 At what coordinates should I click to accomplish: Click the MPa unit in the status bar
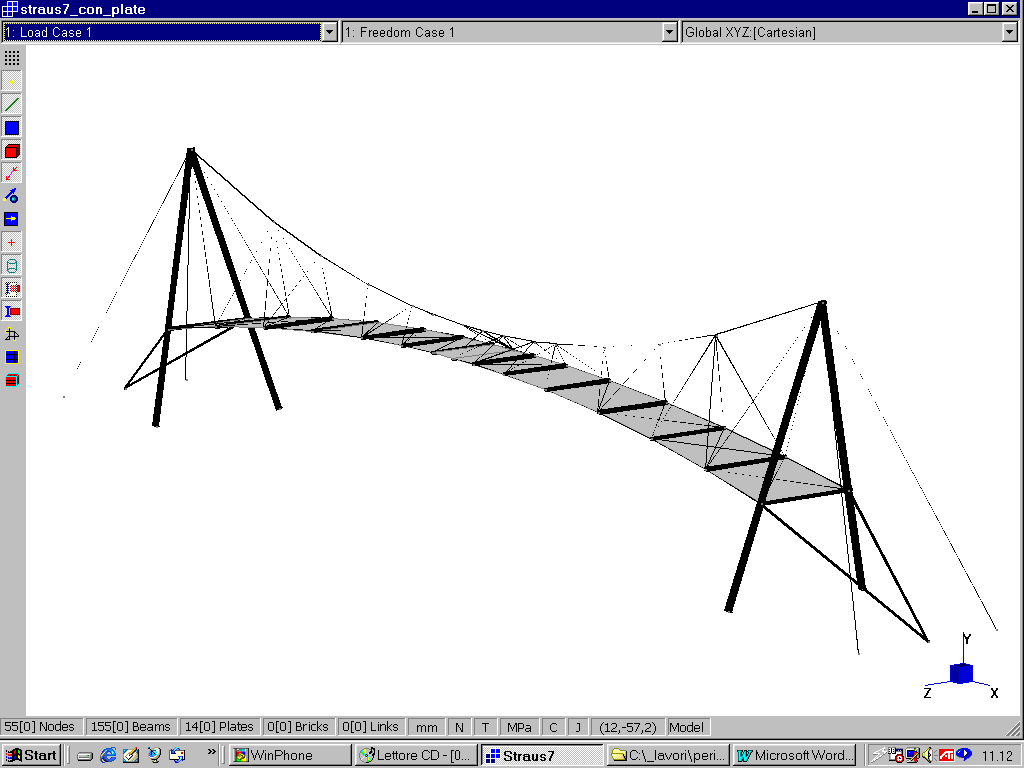pos(519,727)
